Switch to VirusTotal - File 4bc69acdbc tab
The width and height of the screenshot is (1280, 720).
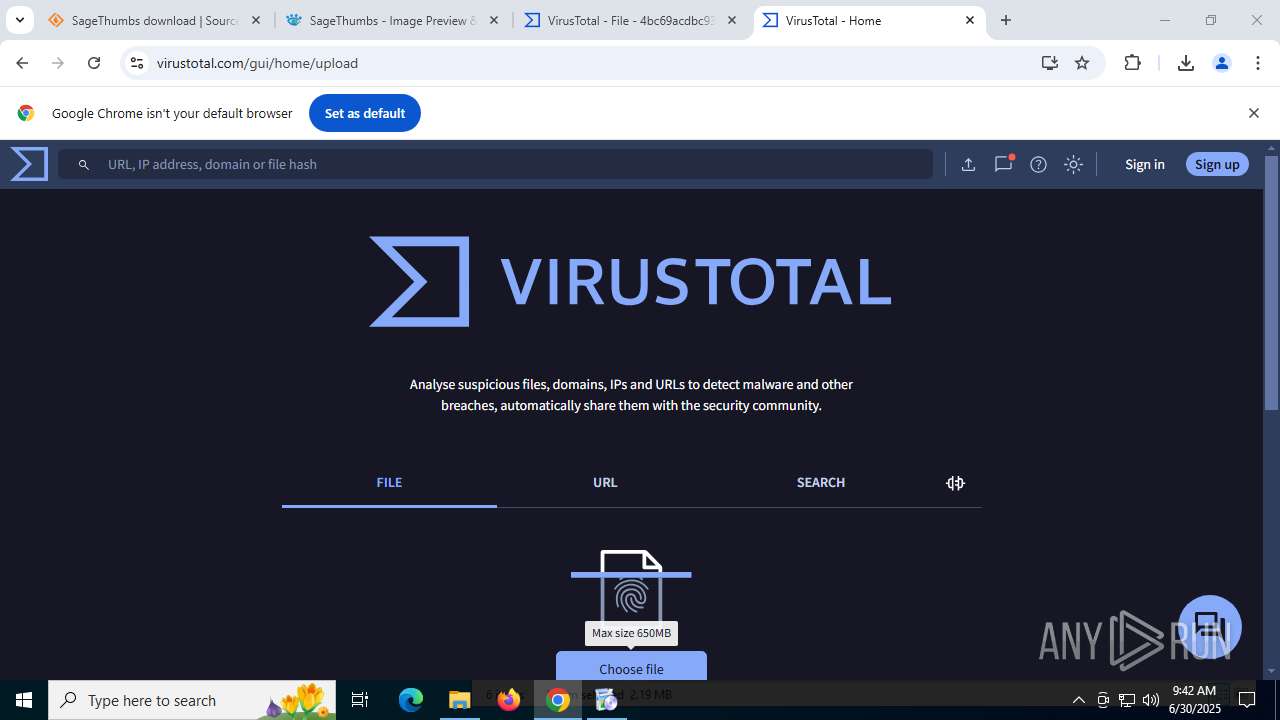(630, 20)
